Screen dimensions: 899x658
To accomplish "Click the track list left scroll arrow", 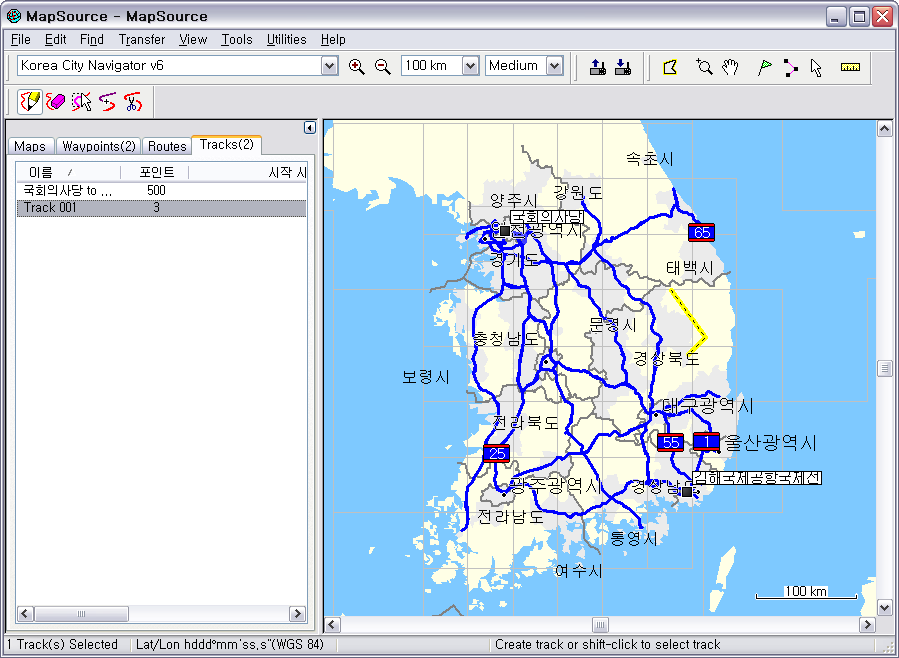I will tap(25, 614).
